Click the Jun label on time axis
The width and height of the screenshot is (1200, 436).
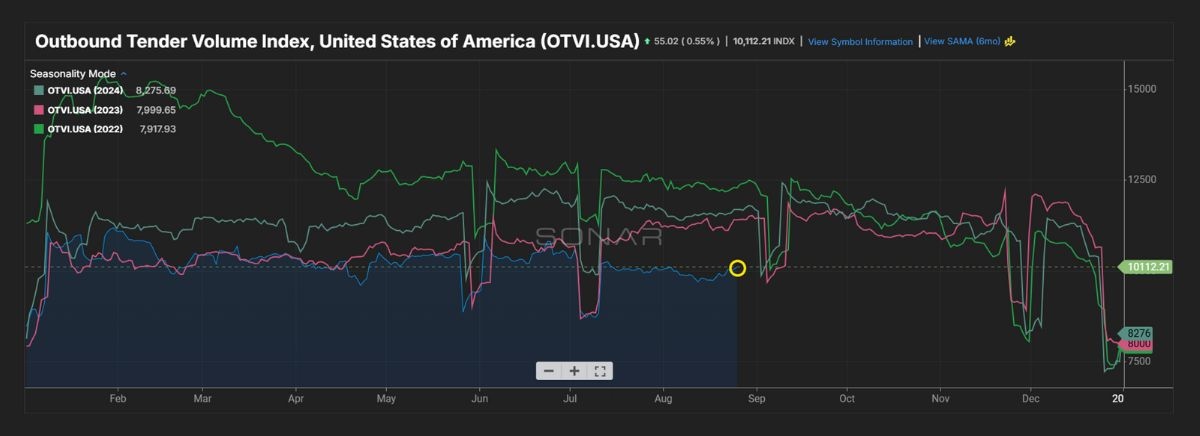[x=478, y=398]
